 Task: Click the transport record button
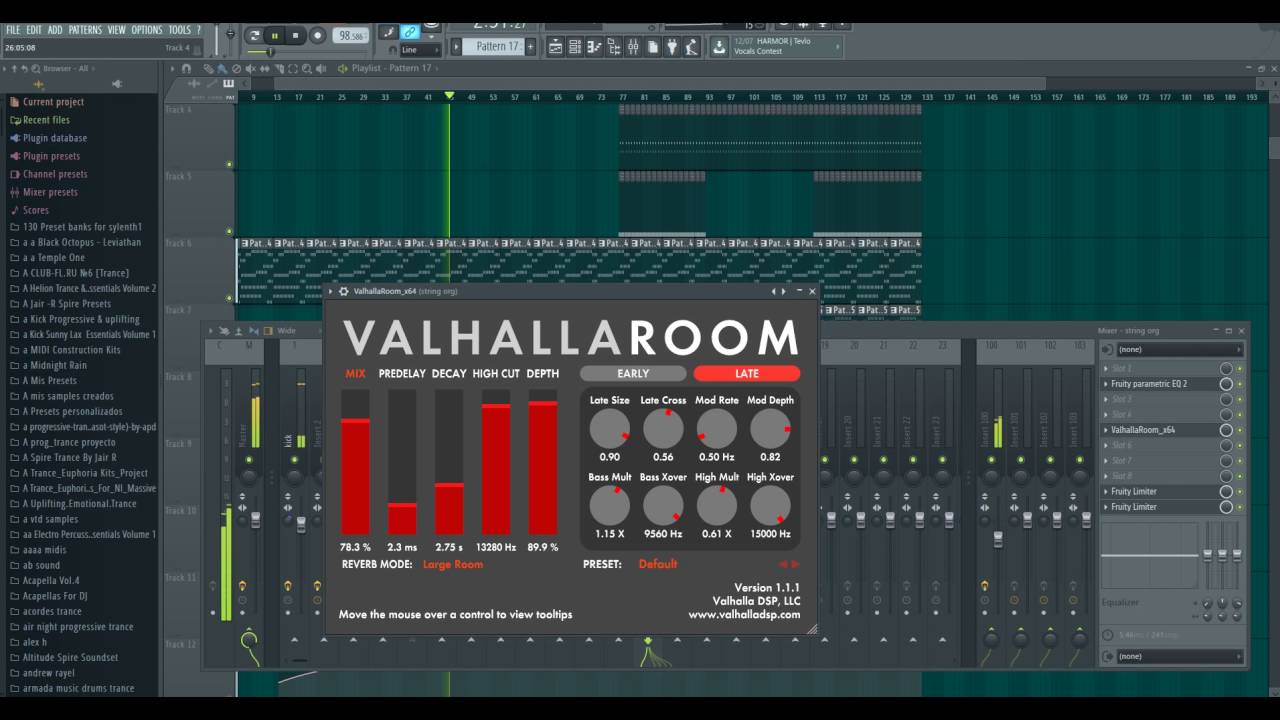click(317, 35)
